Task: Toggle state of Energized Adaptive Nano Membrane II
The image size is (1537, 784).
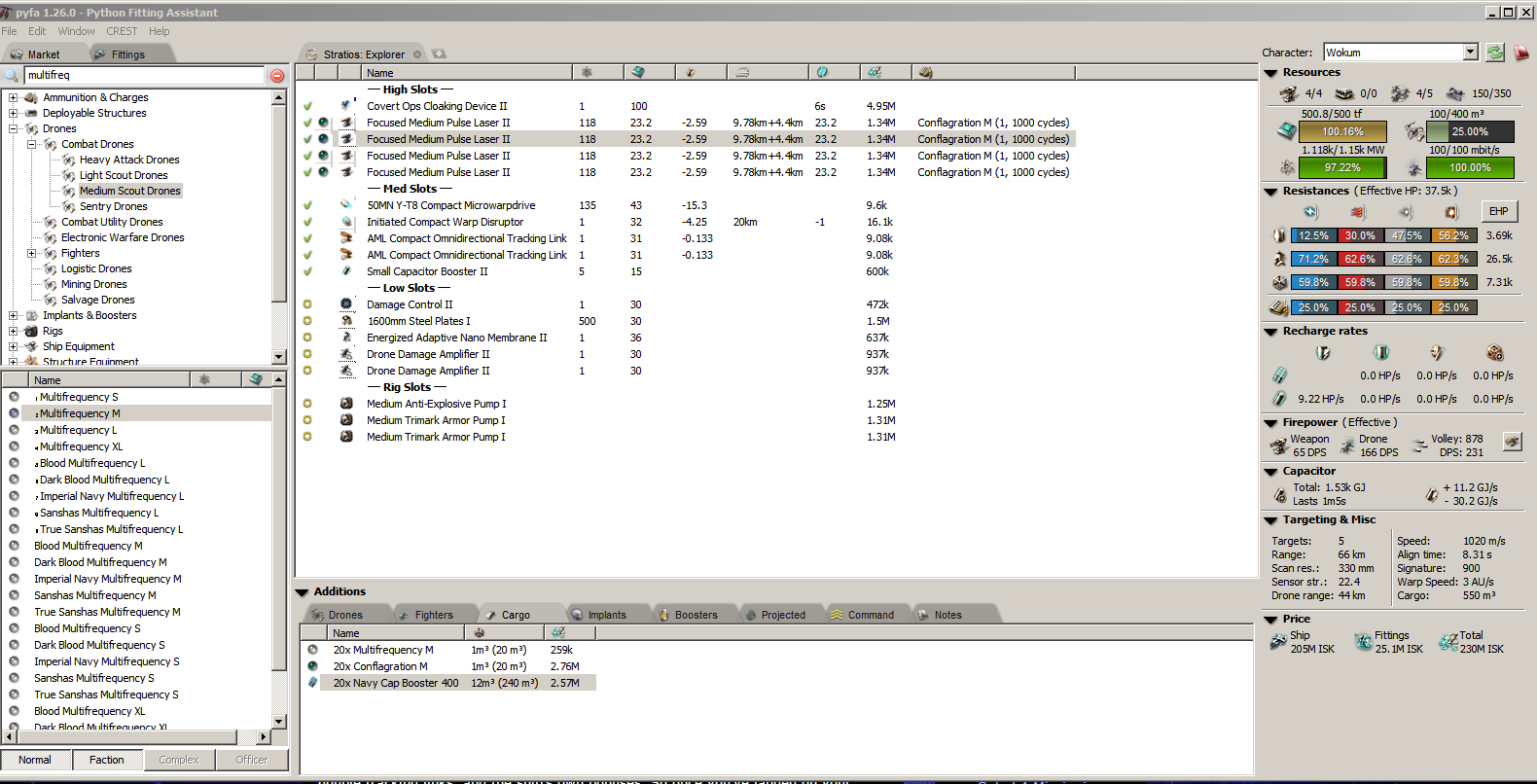Action: coord(307,338)
